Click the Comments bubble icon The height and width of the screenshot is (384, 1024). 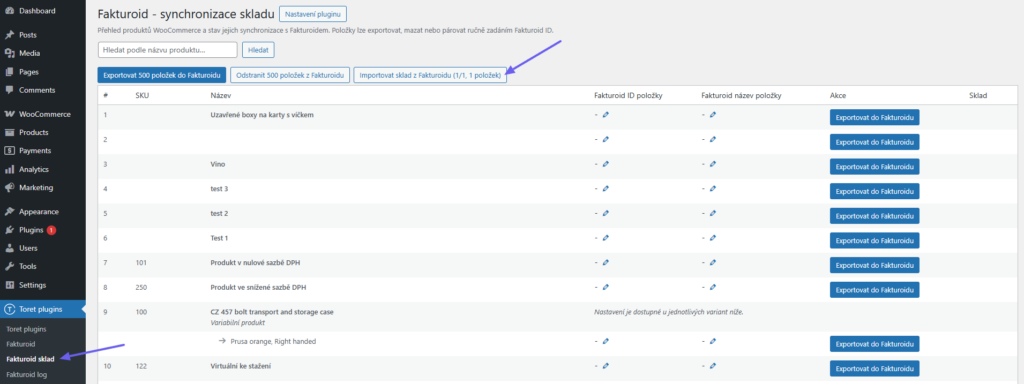pos(9,90)
